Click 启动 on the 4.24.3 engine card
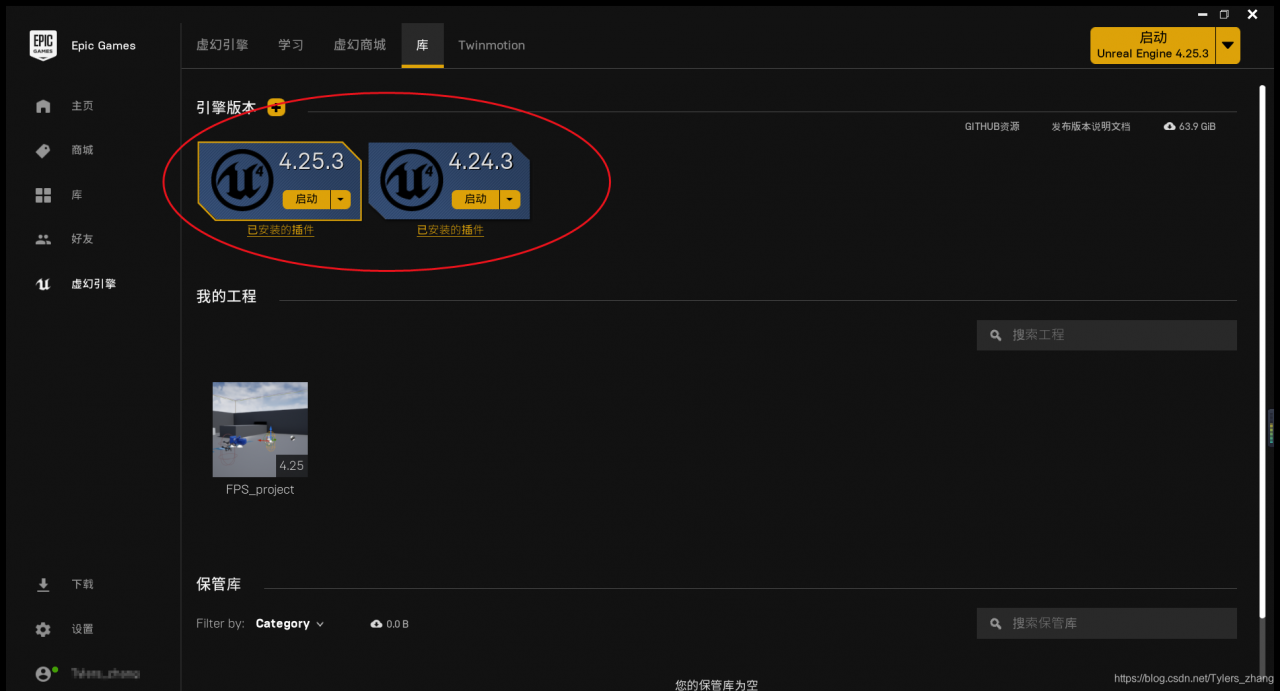The height and width of the screenshot is (691, 1280). tap(476, 199)
